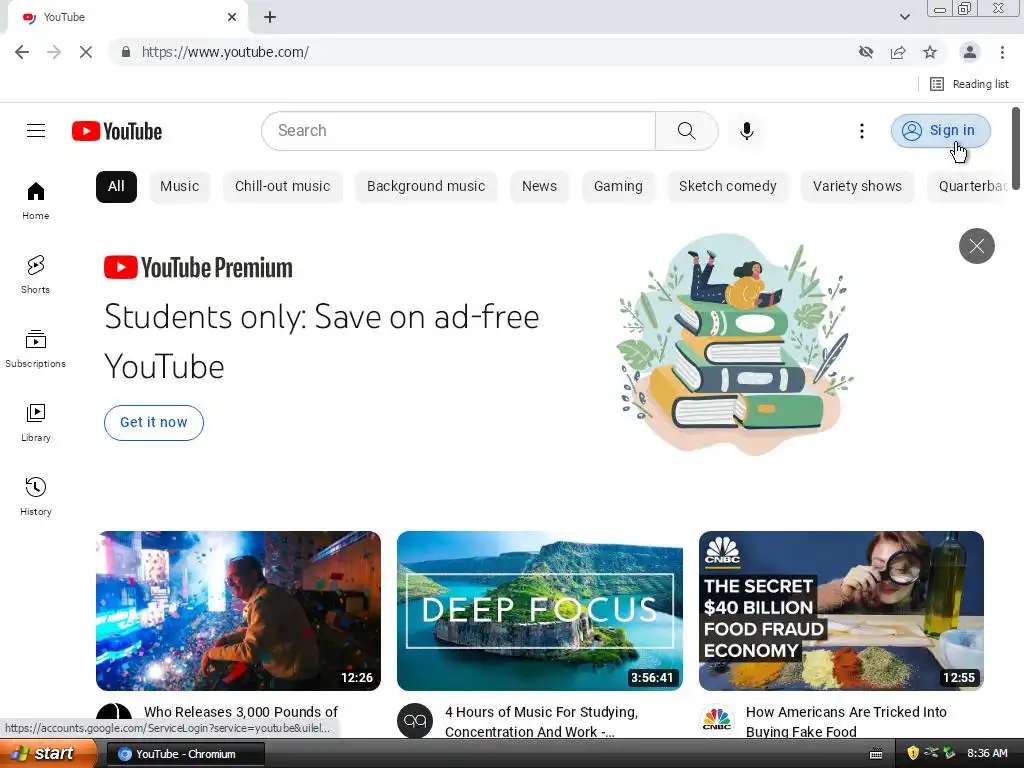This screenshot has height=768, width=1024.
Task: Open the Reading list panel
Action: pos(969,84)
